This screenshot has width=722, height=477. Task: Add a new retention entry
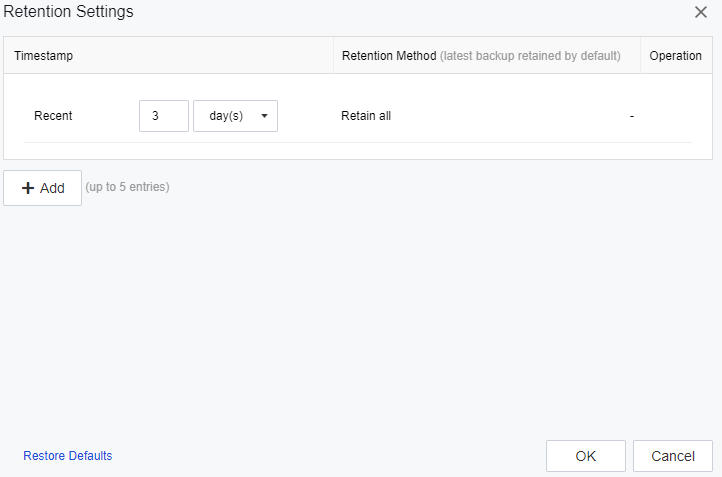point(43,188)
